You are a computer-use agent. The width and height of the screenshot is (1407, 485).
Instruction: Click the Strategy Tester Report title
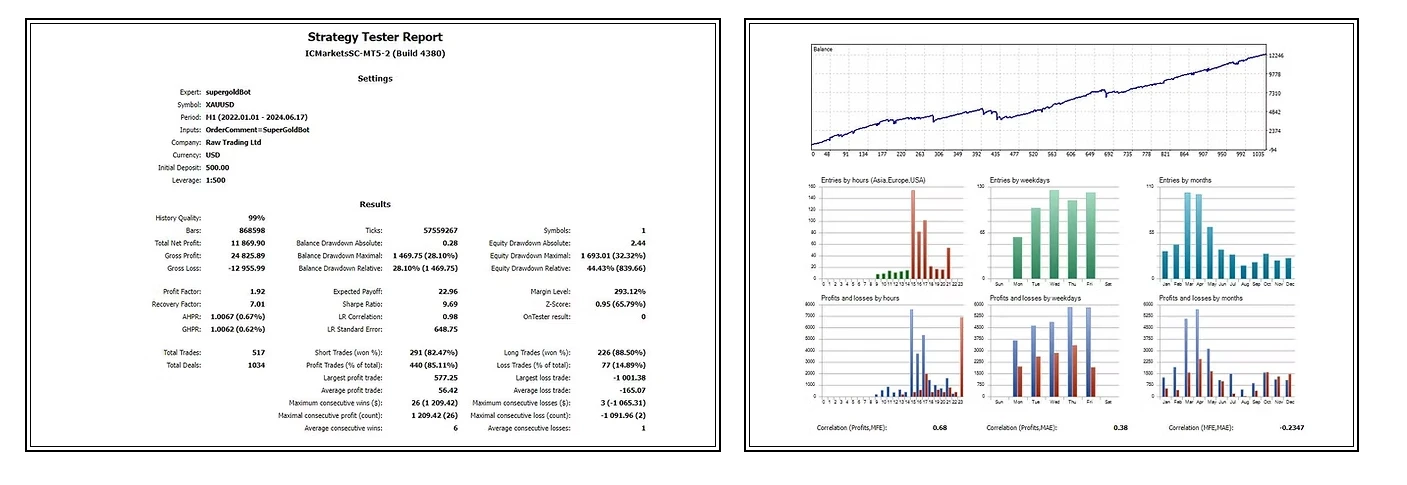click(x=375, y=37)
